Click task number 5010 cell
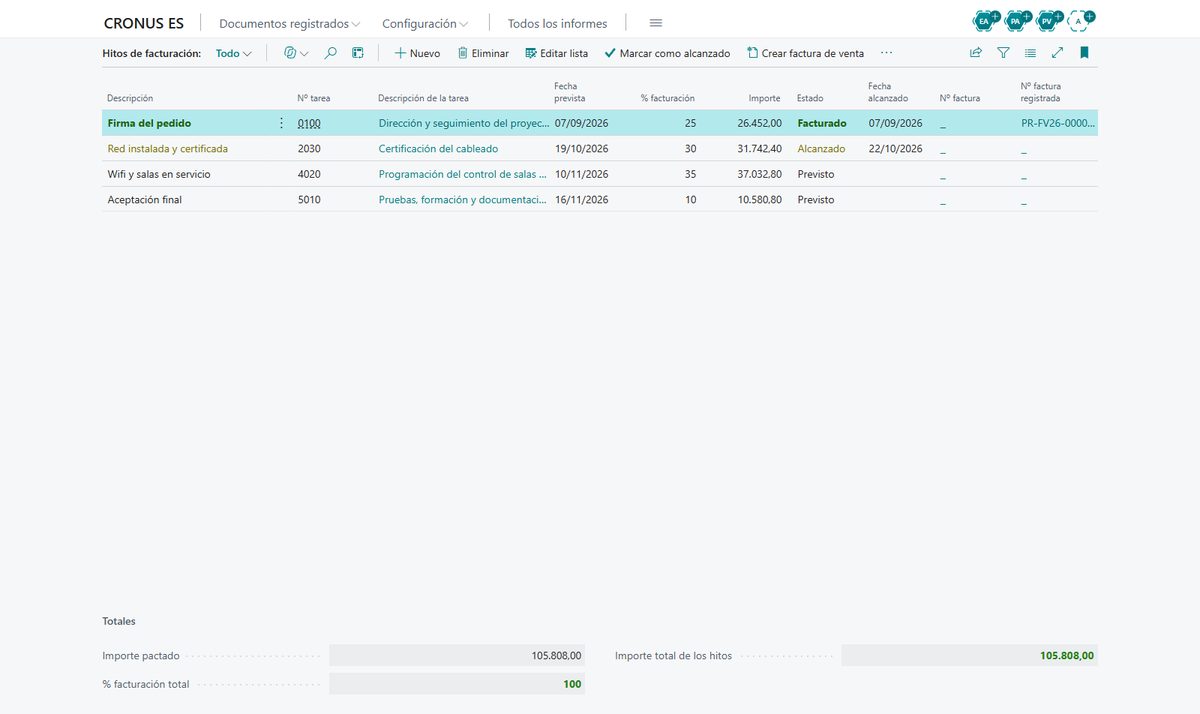This screenshot has height=714, width=1200. [309, 200]
